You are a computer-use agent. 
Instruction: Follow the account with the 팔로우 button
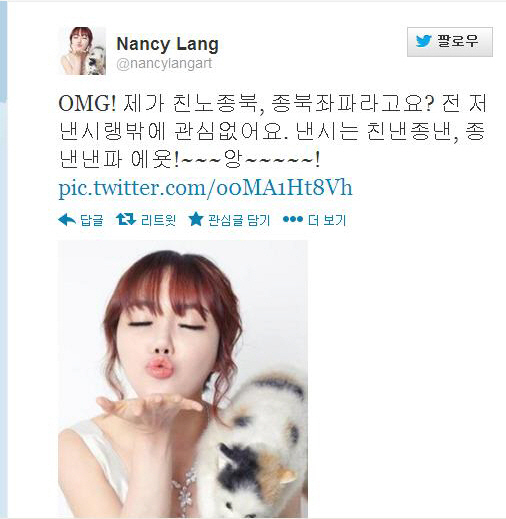click(450, 42)
